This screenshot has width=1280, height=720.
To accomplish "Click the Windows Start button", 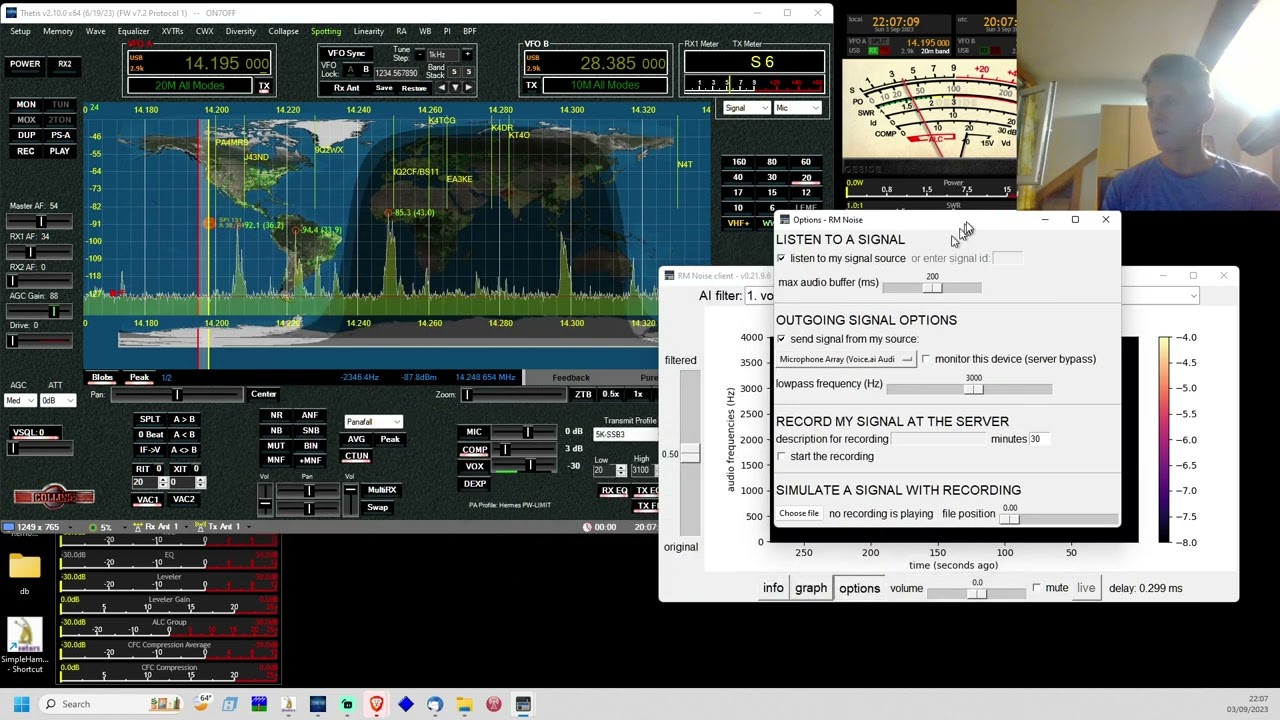I will click(x=21, y=704).
